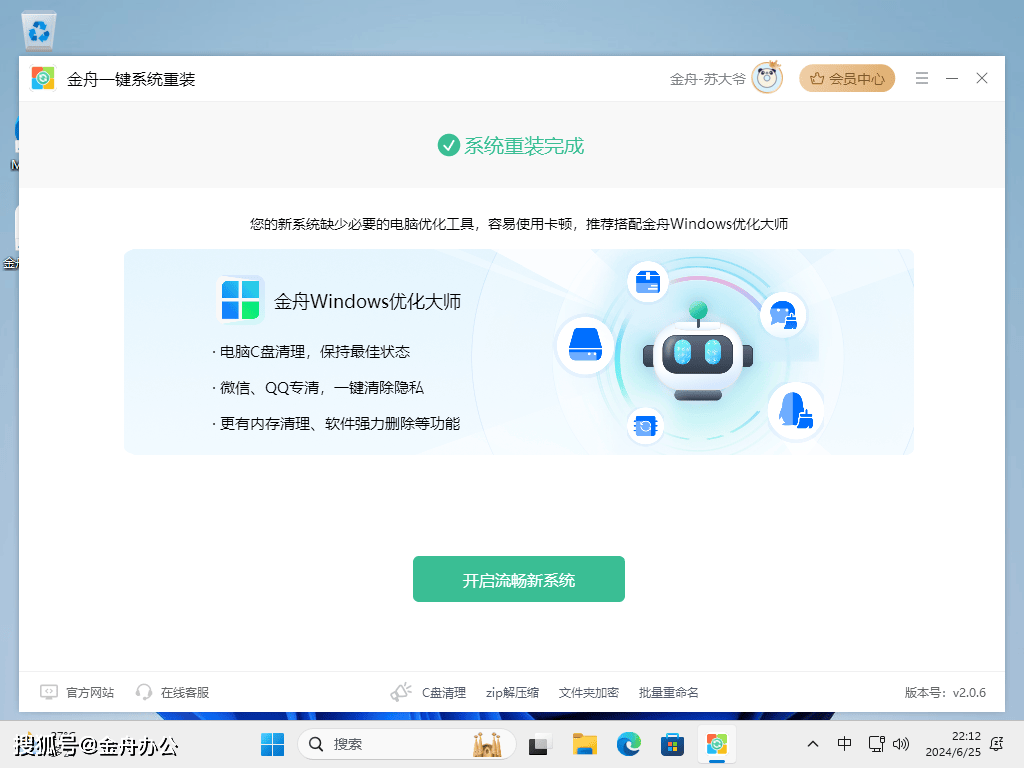This screenshot has width=1024, height=768.
Task: Click the 金舟Windows优化大师 logo icon
Action: click(240, 300)
